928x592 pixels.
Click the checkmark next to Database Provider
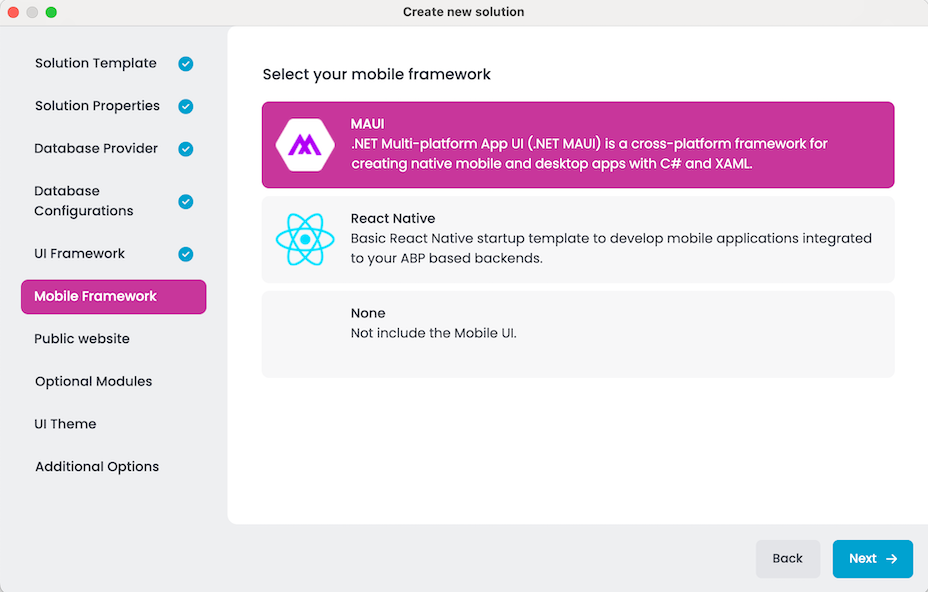pos(186,149)
